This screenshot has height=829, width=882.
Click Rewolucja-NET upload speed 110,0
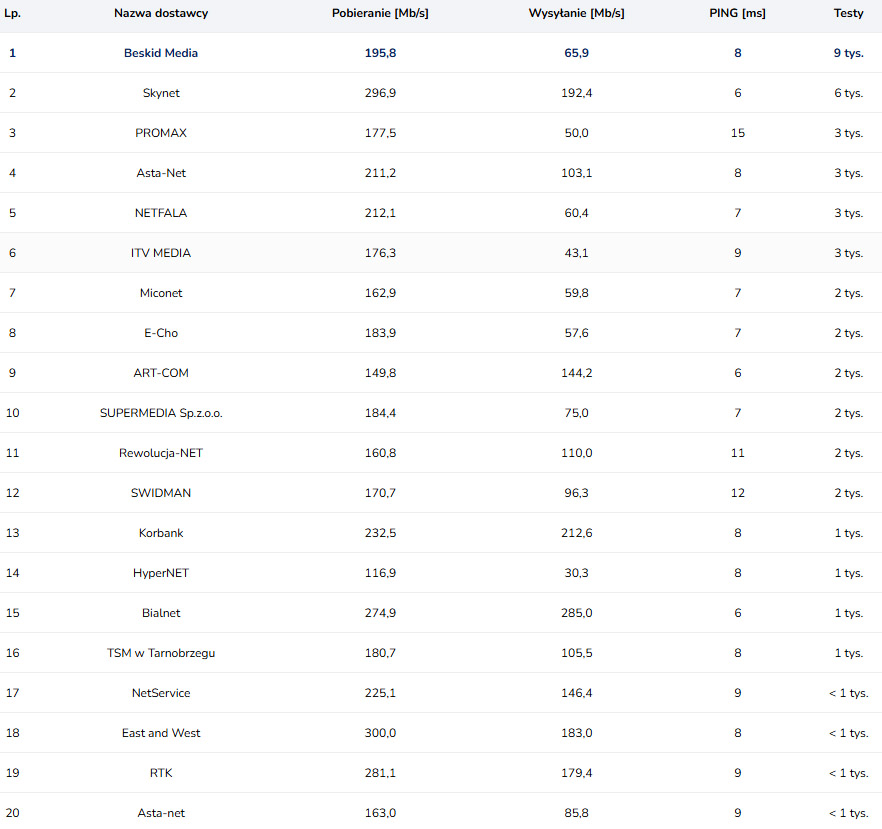577,453
